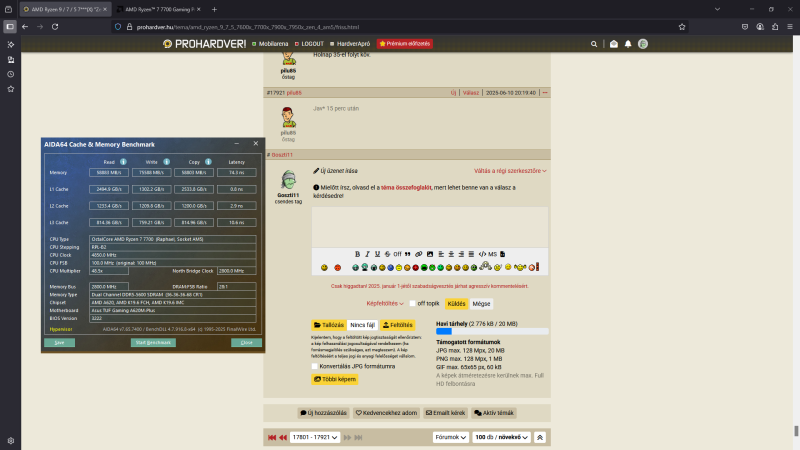The height and width of the screenshot is (450, 800).
Task: Insert code block with </> icon
Action: (482, 254)
